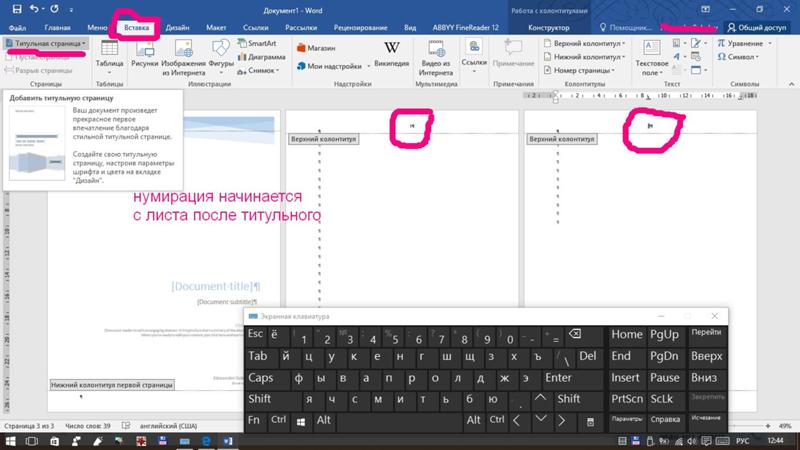Tap Insert key on on-screen keyboard
800x450 pixels.
626,378
